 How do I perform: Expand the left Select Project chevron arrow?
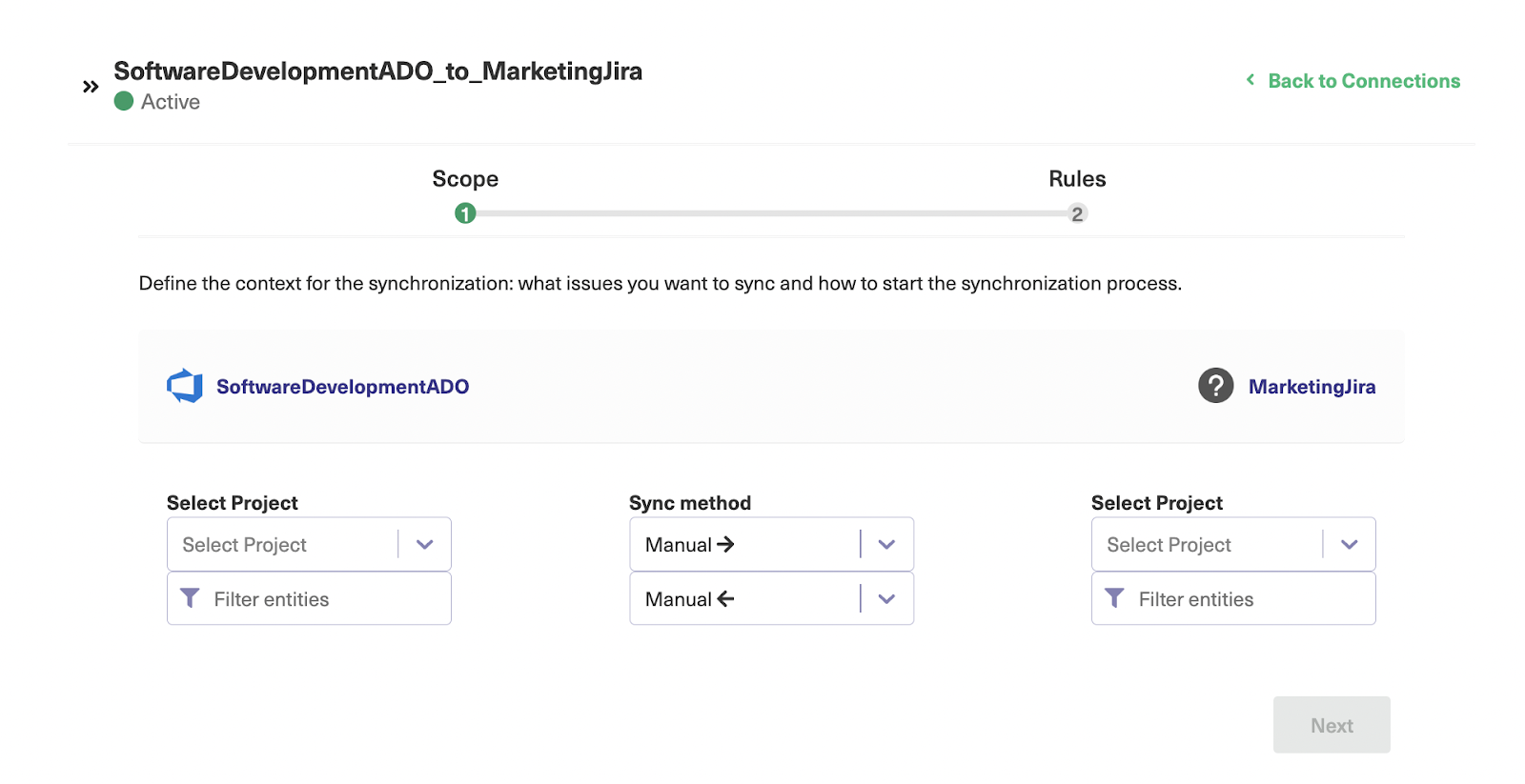tap(425, 545)
